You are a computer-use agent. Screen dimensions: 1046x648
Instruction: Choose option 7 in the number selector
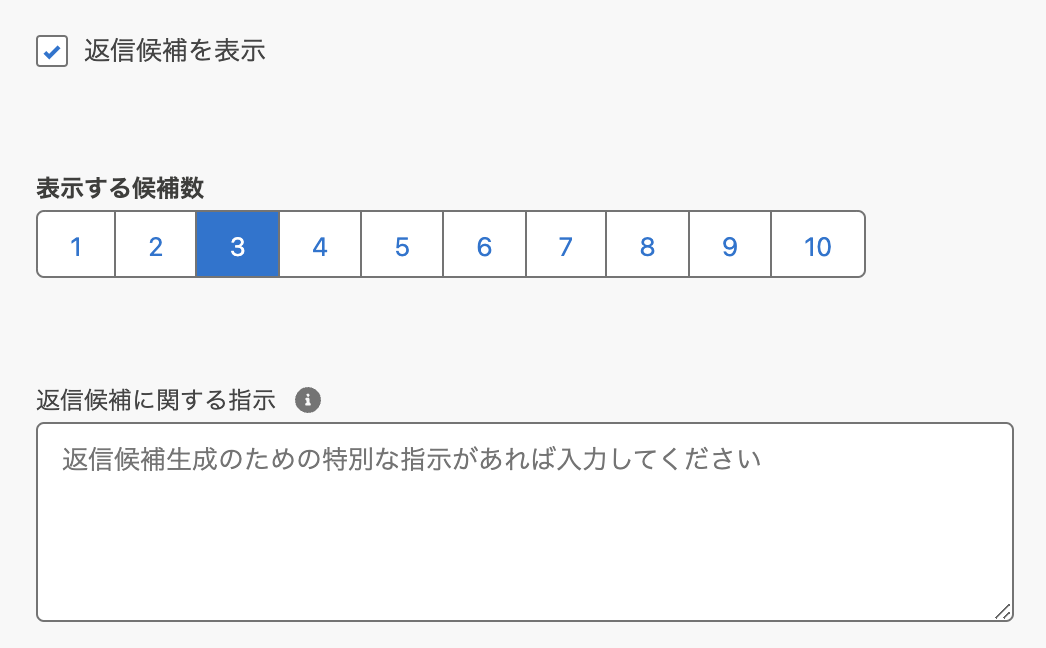click(x=566, y=244)
